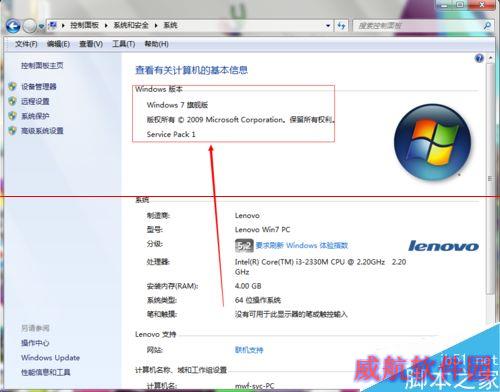Maximize the System window

point(460,5)
